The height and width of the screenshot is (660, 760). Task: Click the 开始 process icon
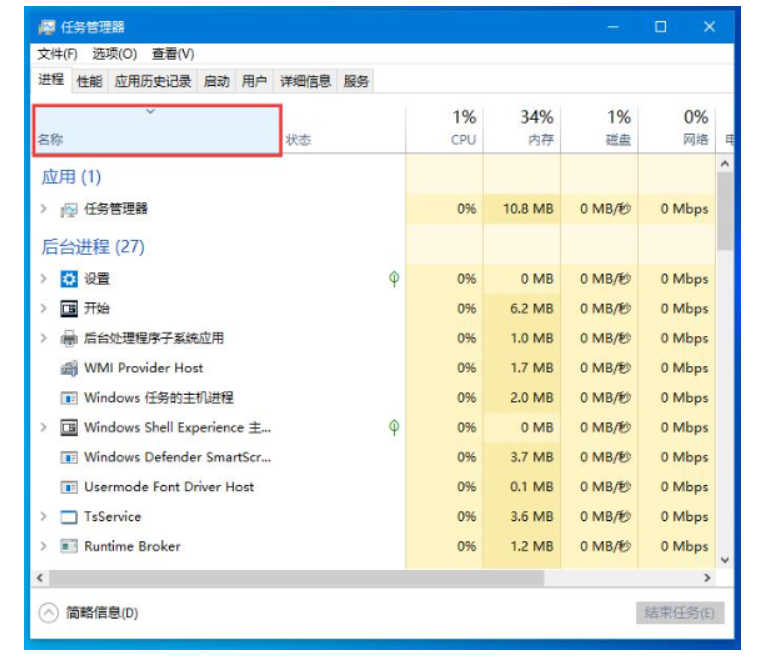pyautogui.click(x=69, y=309)
